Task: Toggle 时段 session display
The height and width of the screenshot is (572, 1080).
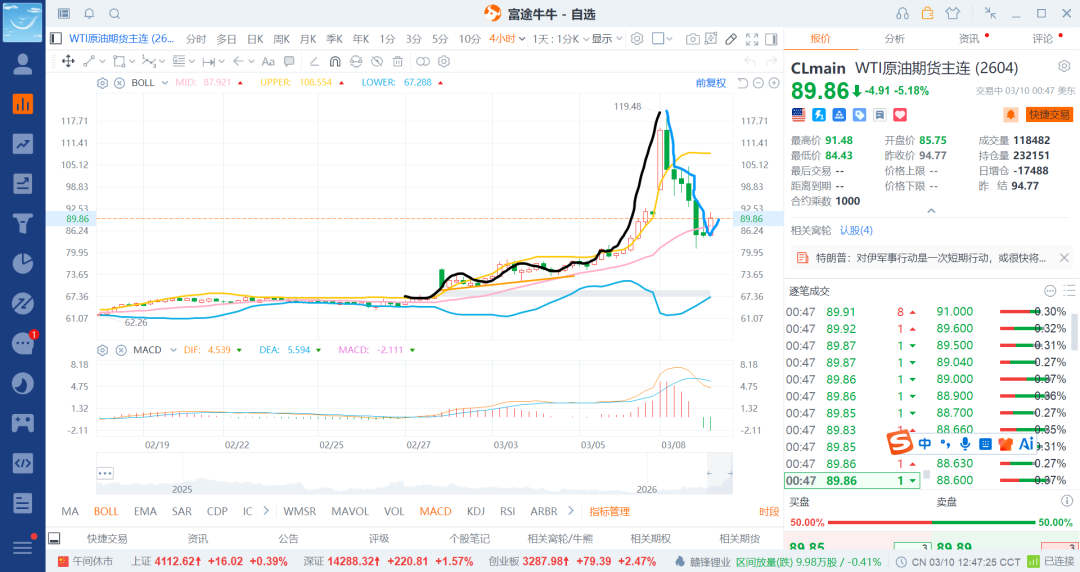Action: click(769, 511)
